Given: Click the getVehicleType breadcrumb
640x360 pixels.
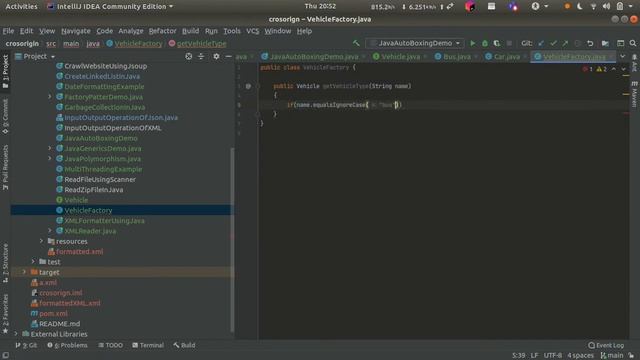Looking at the screenshot, I should coord(201,44).
